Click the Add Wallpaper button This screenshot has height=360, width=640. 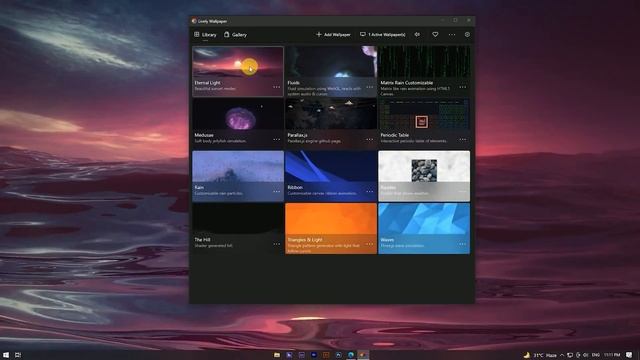click(x=333, y=35)
